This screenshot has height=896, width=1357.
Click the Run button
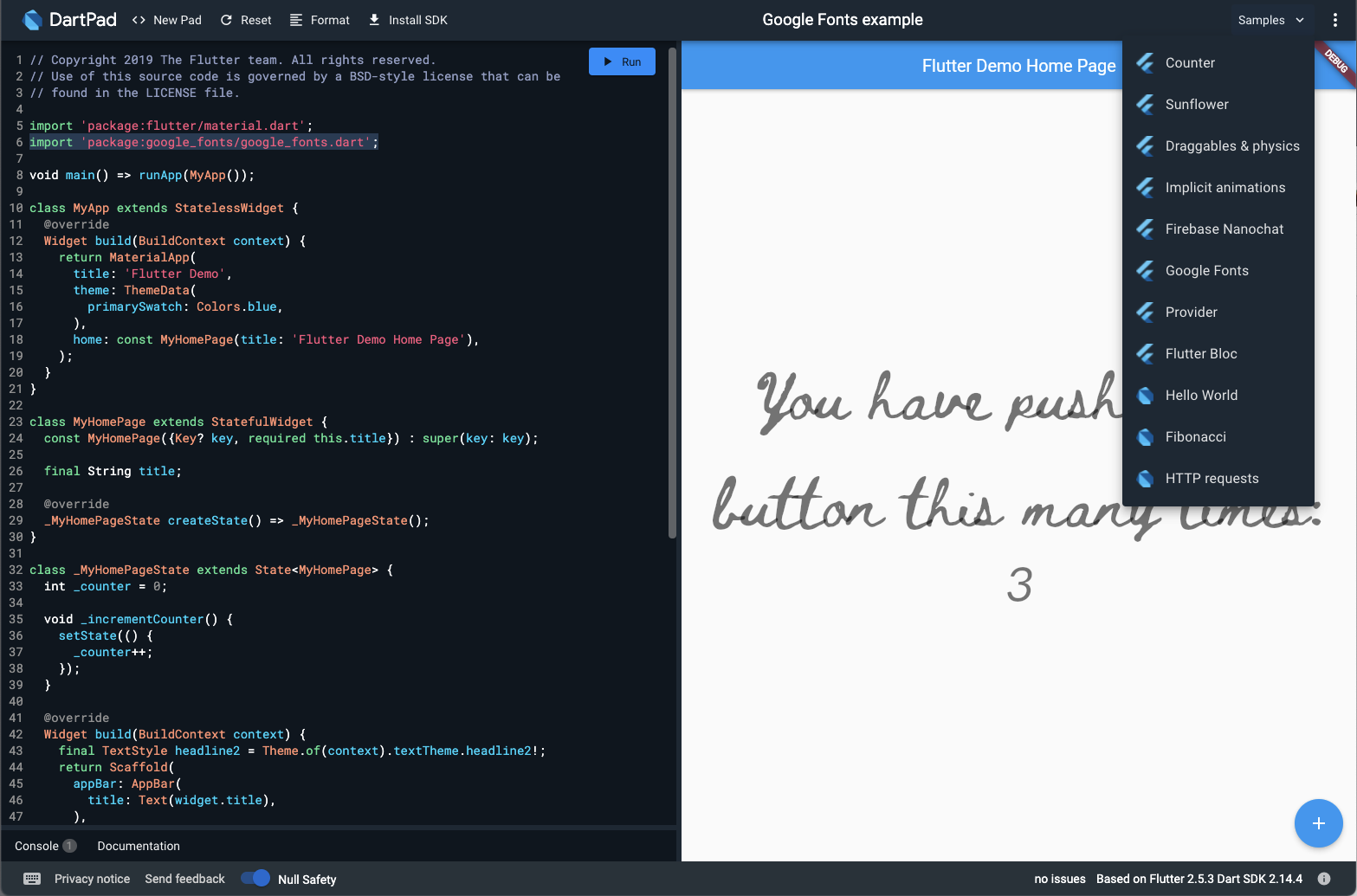pos(622,61)
